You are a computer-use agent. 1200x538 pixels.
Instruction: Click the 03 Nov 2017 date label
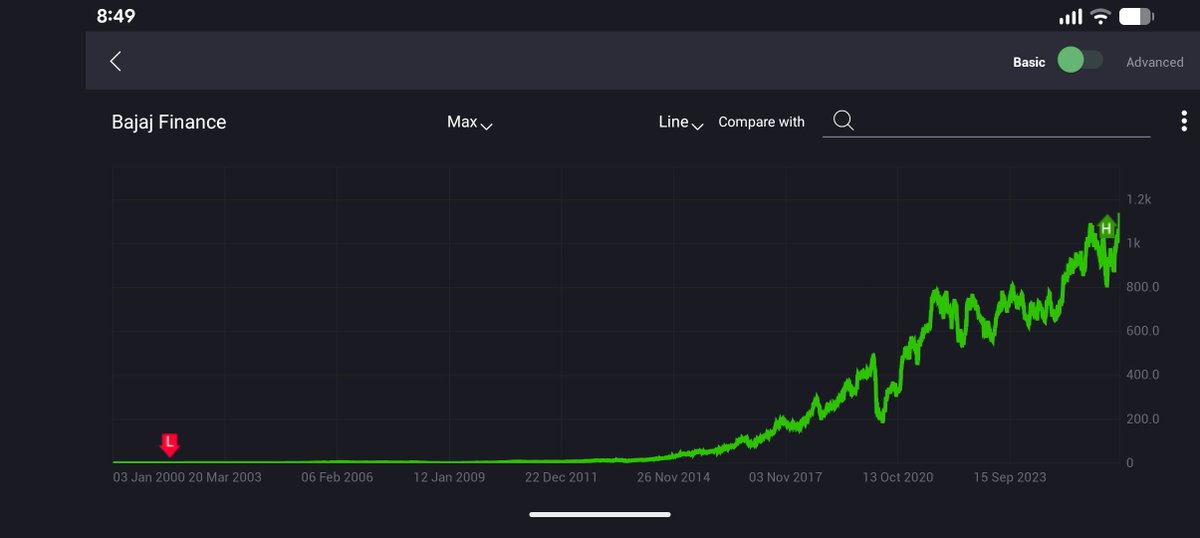(785, 477)
